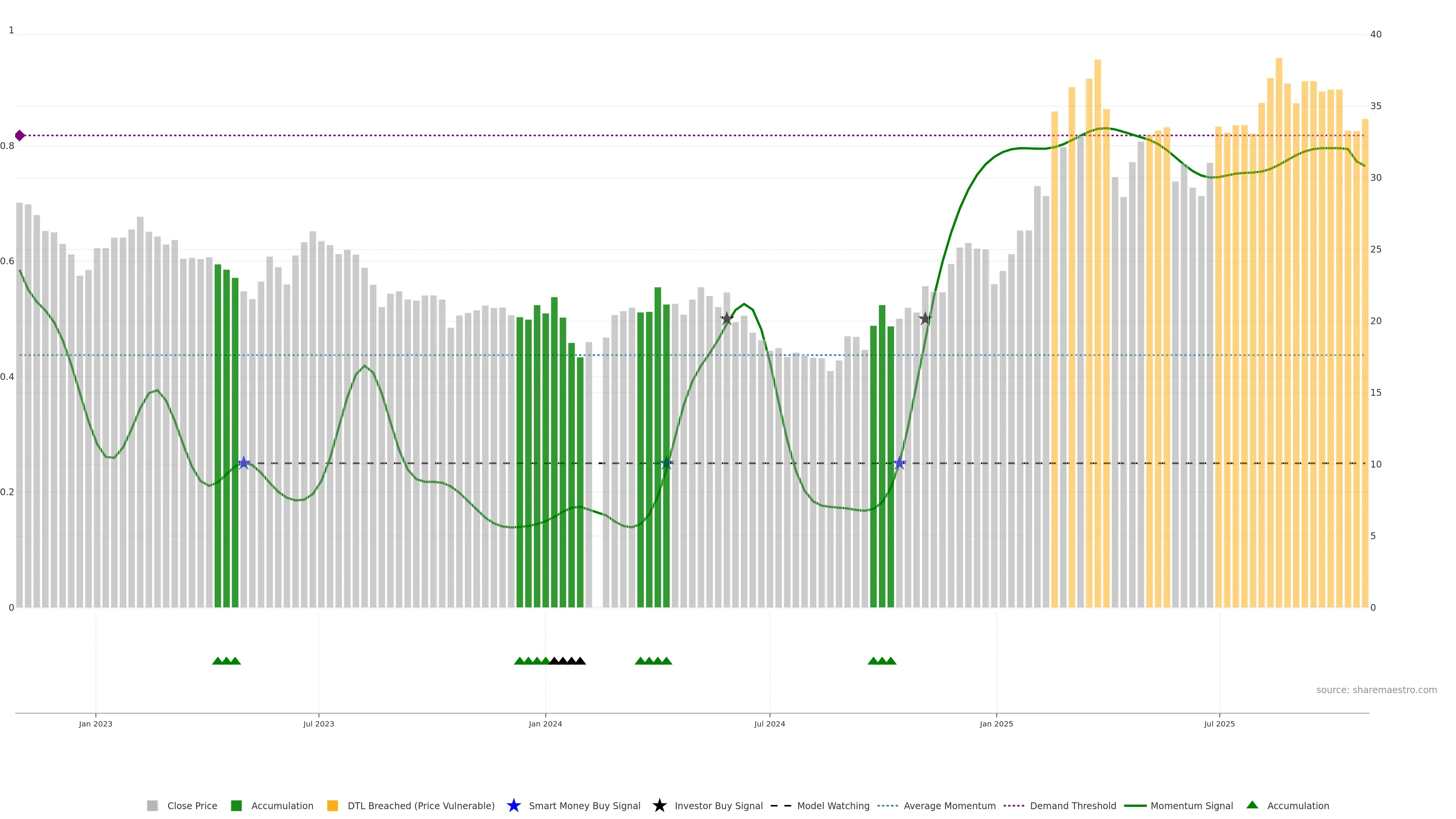Click the Jan 2024 axis label
Screen dimensions: 1456x819
(545, 724)
